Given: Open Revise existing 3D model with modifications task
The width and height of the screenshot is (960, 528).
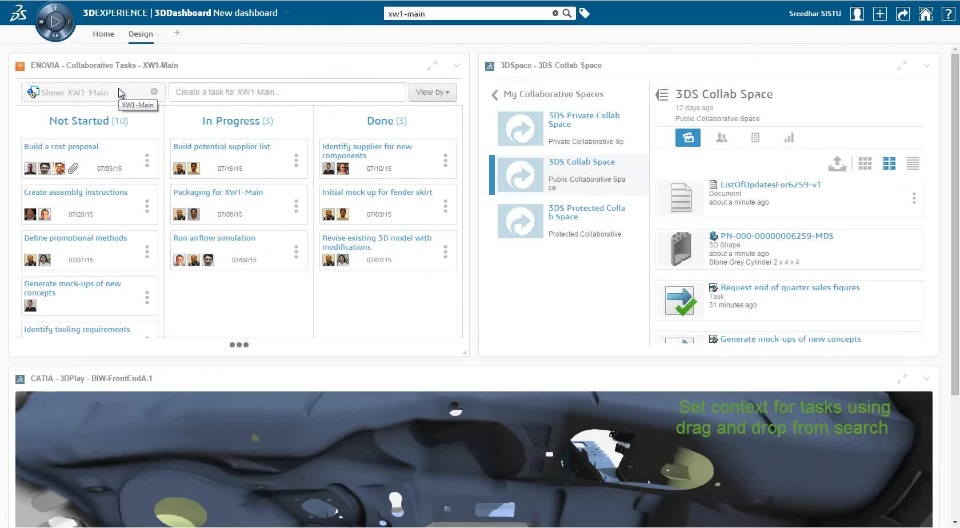Looking at the screenshot, I should tap(377, 243).
